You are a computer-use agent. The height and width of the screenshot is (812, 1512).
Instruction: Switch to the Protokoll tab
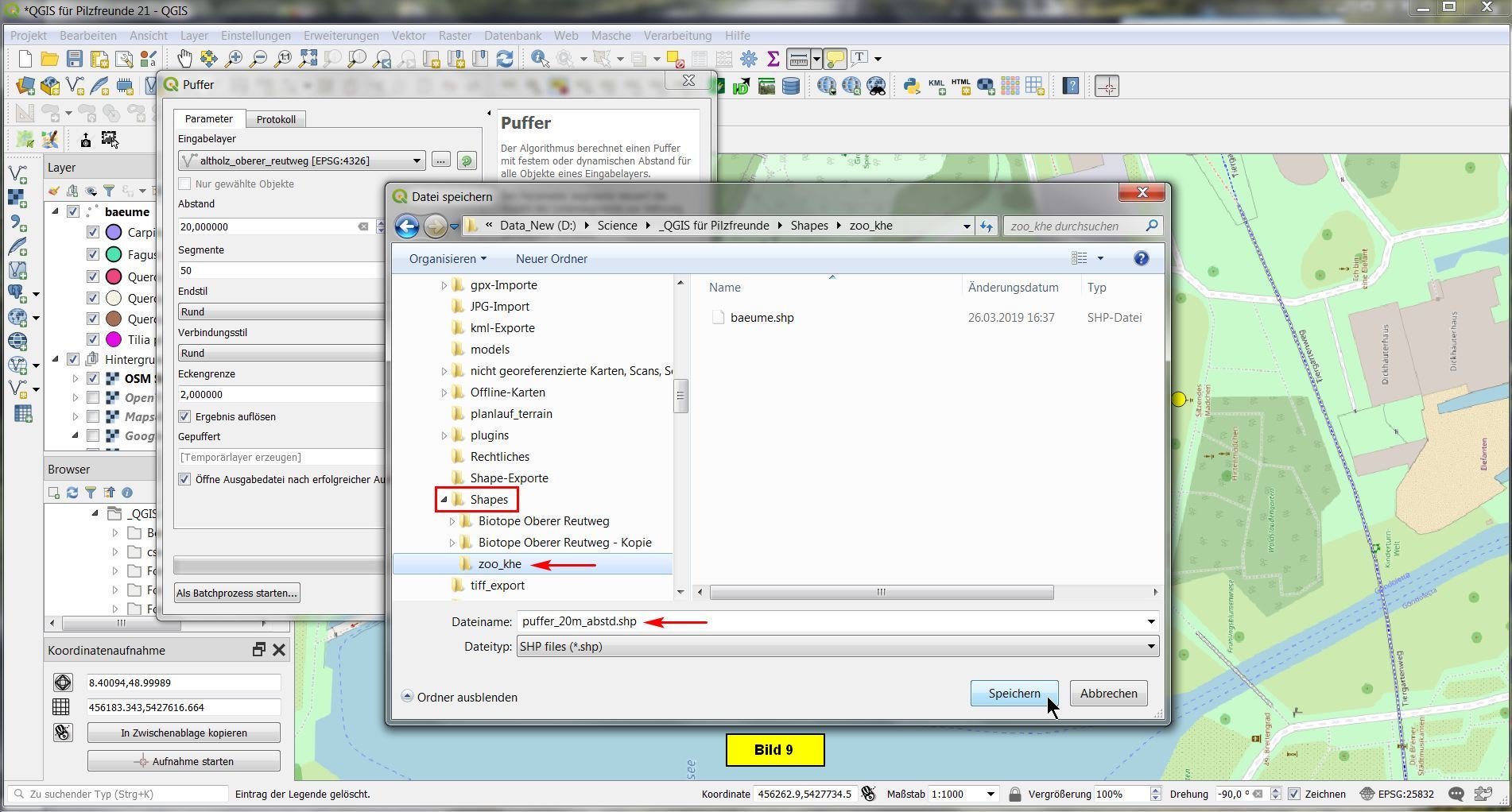(x=276, y=119)
